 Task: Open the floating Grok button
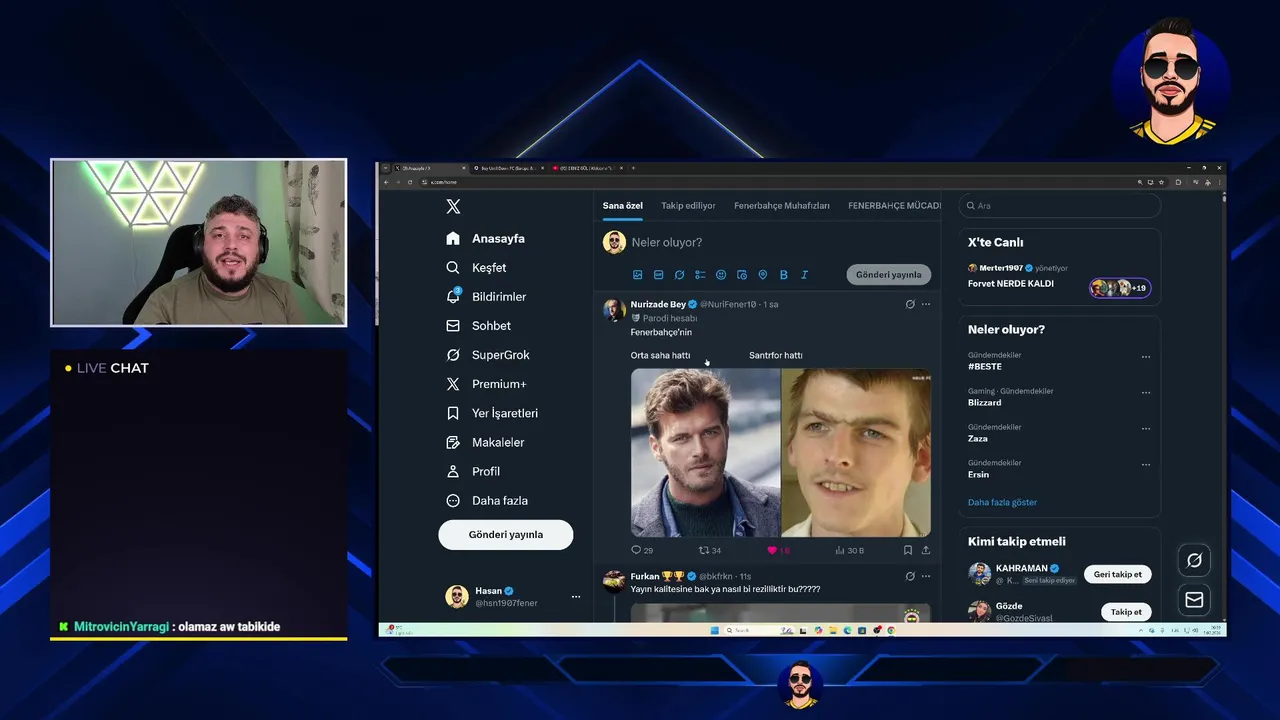1194,560
